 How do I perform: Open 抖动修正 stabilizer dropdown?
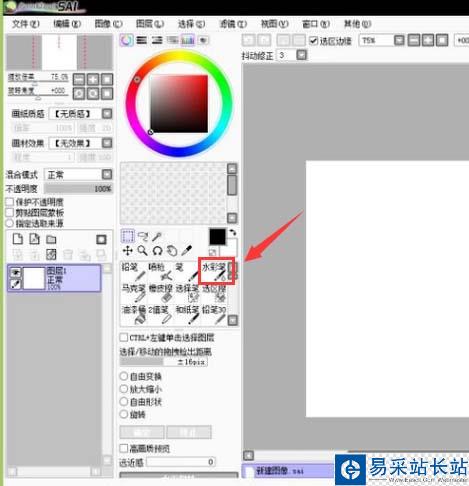tap(301, 55)
